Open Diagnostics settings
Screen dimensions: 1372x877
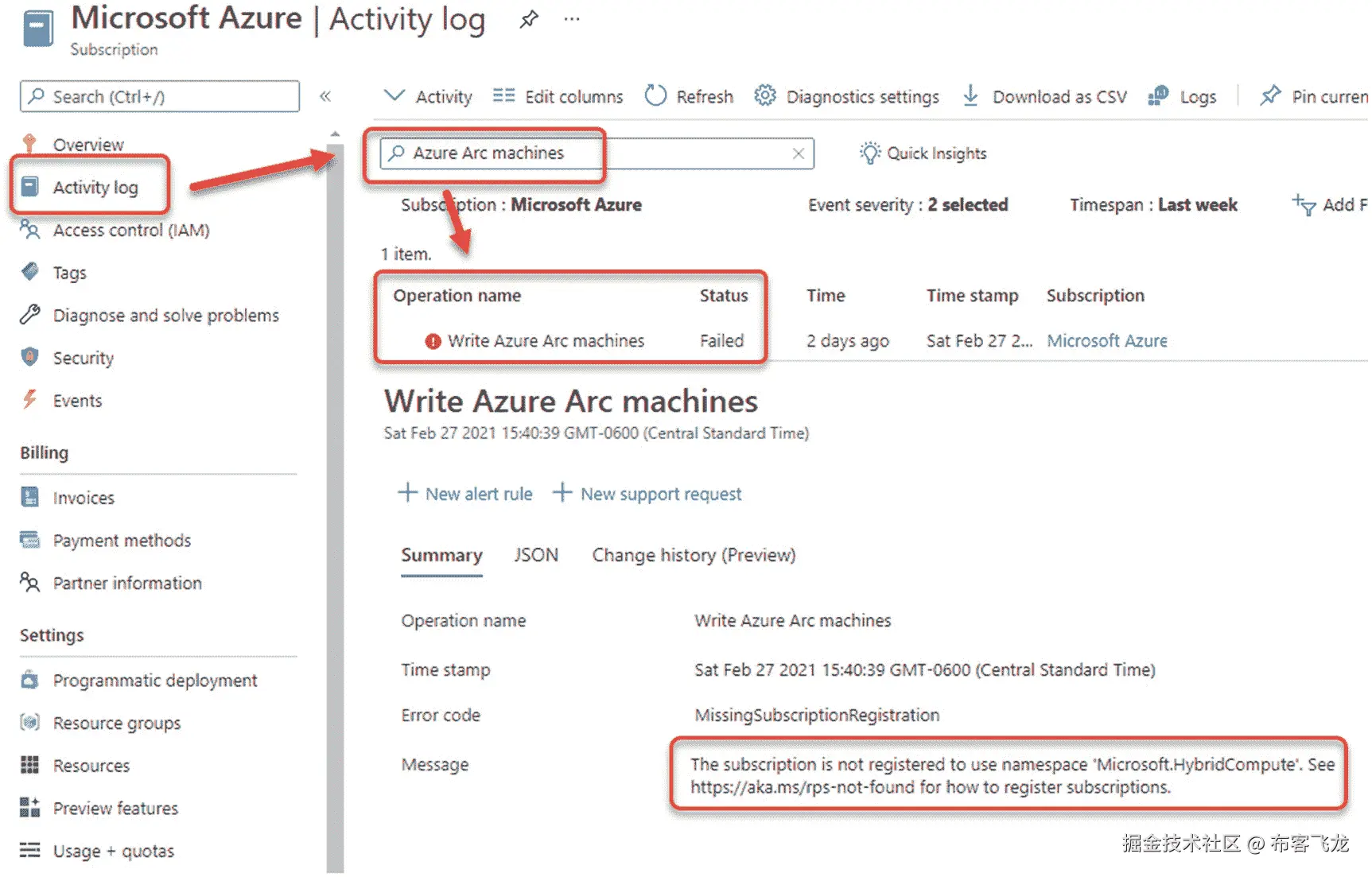point(847,96)
